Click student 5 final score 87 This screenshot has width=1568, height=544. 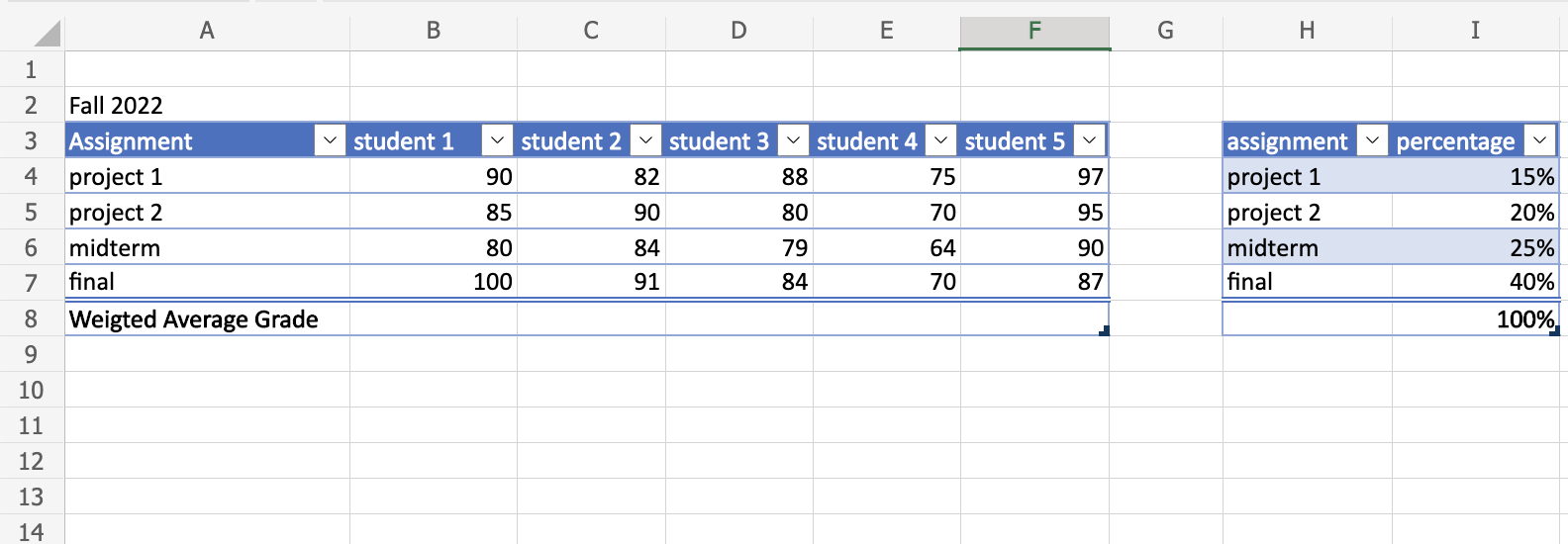pos(1034,282)
